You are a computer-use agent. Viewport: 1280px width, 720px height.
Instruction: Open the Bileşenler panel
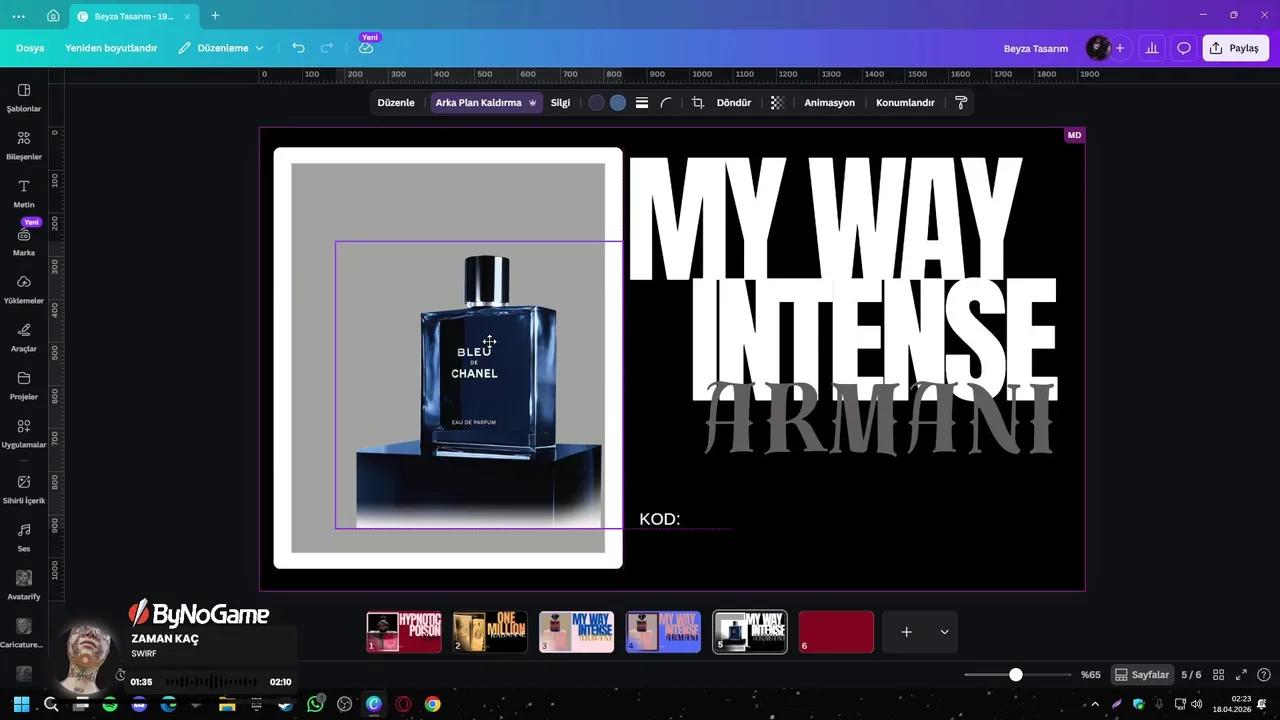24,145
